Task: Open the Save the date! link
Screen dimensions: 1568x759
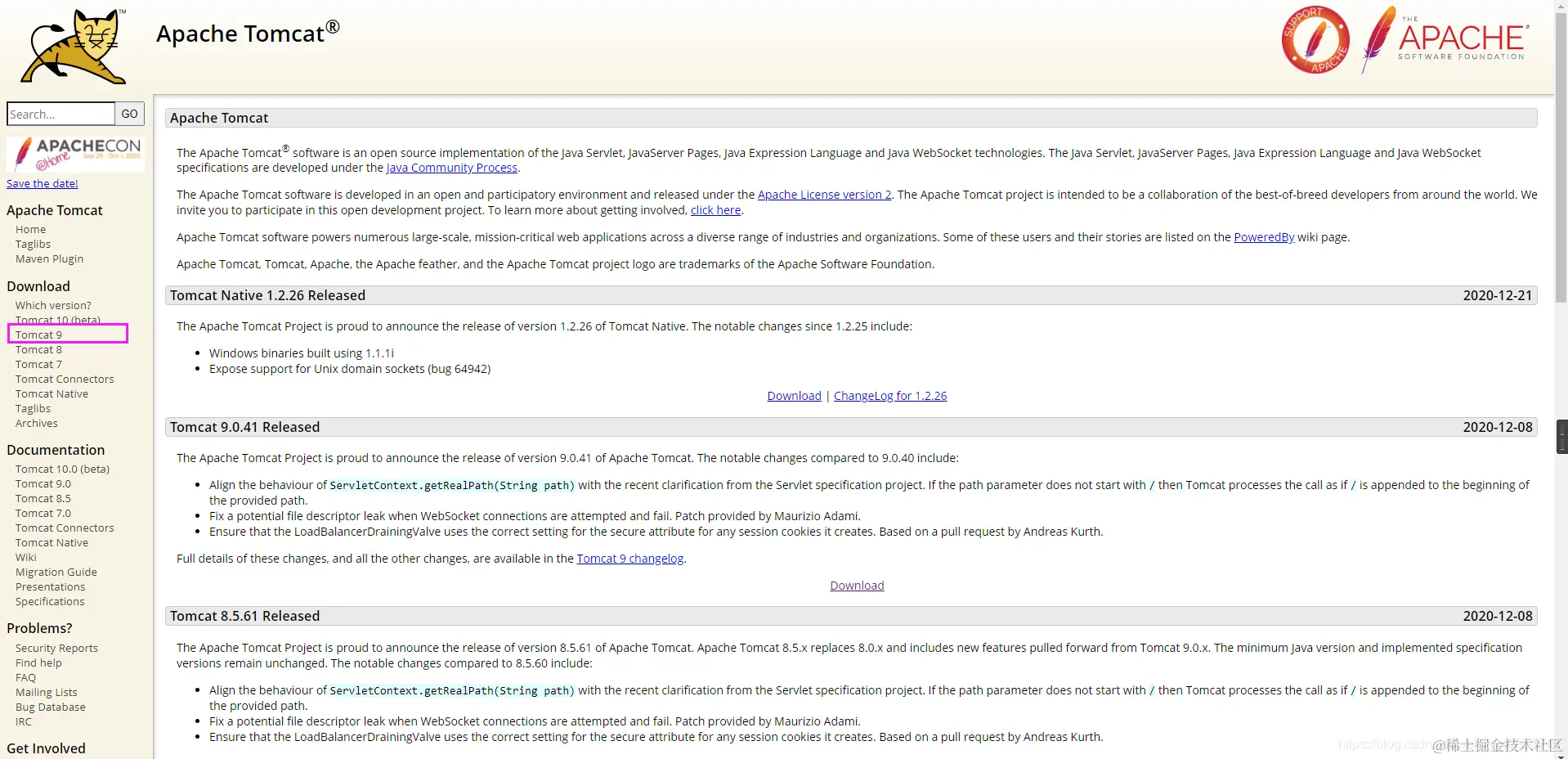Action: coord(43,184)
